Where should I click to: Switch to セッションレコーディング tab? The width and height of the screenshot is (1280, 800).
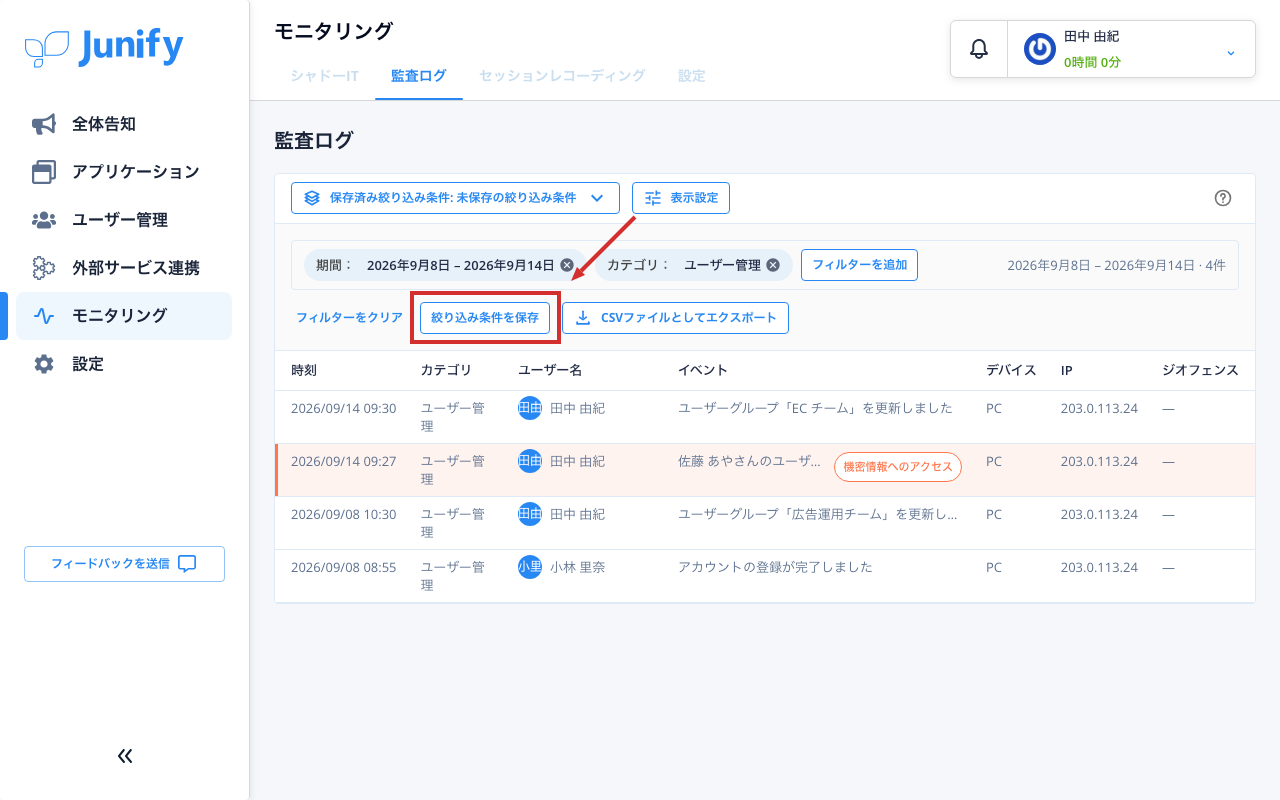tap(562, 76)
